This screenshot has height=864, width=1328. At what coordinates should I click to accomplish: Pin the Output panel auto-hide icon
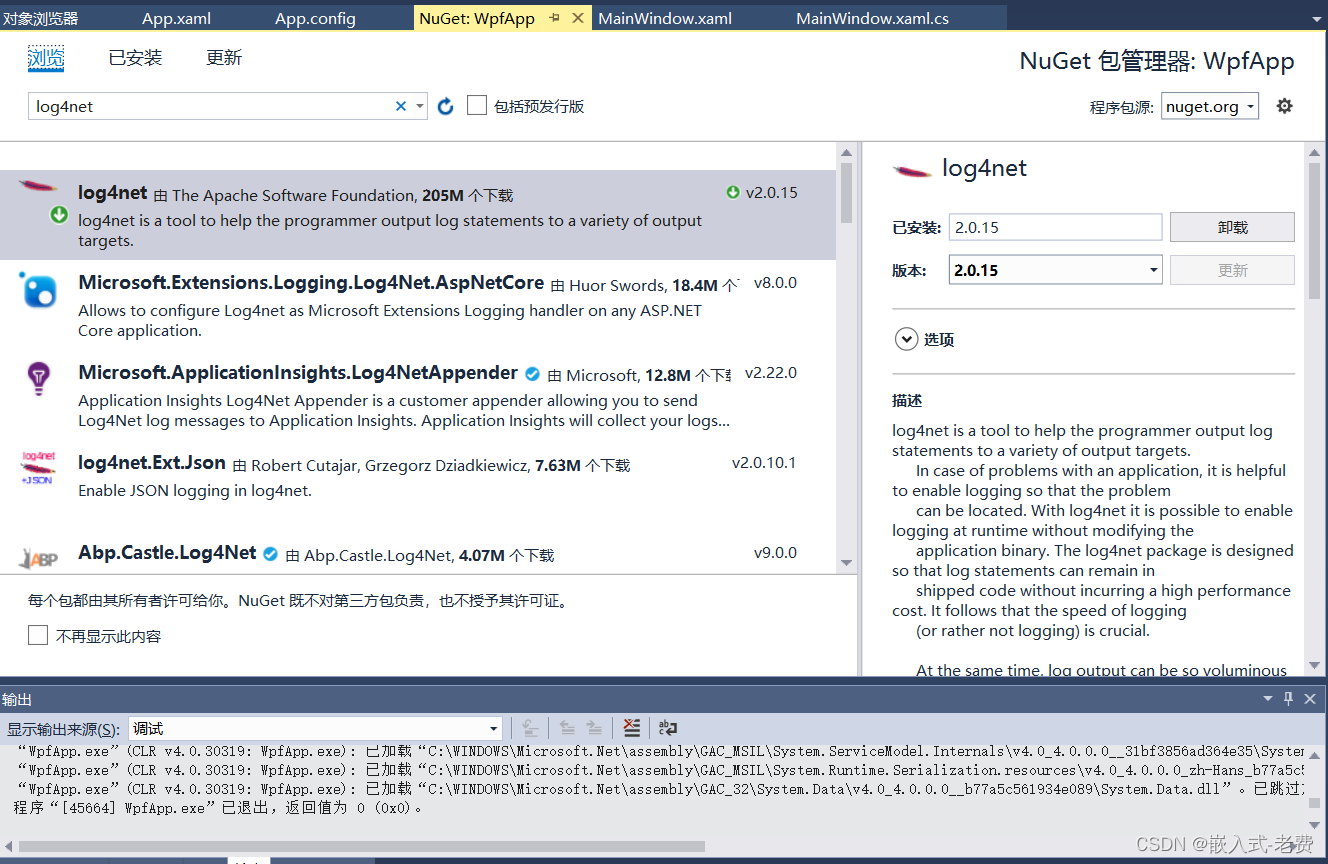[1289, 698]
